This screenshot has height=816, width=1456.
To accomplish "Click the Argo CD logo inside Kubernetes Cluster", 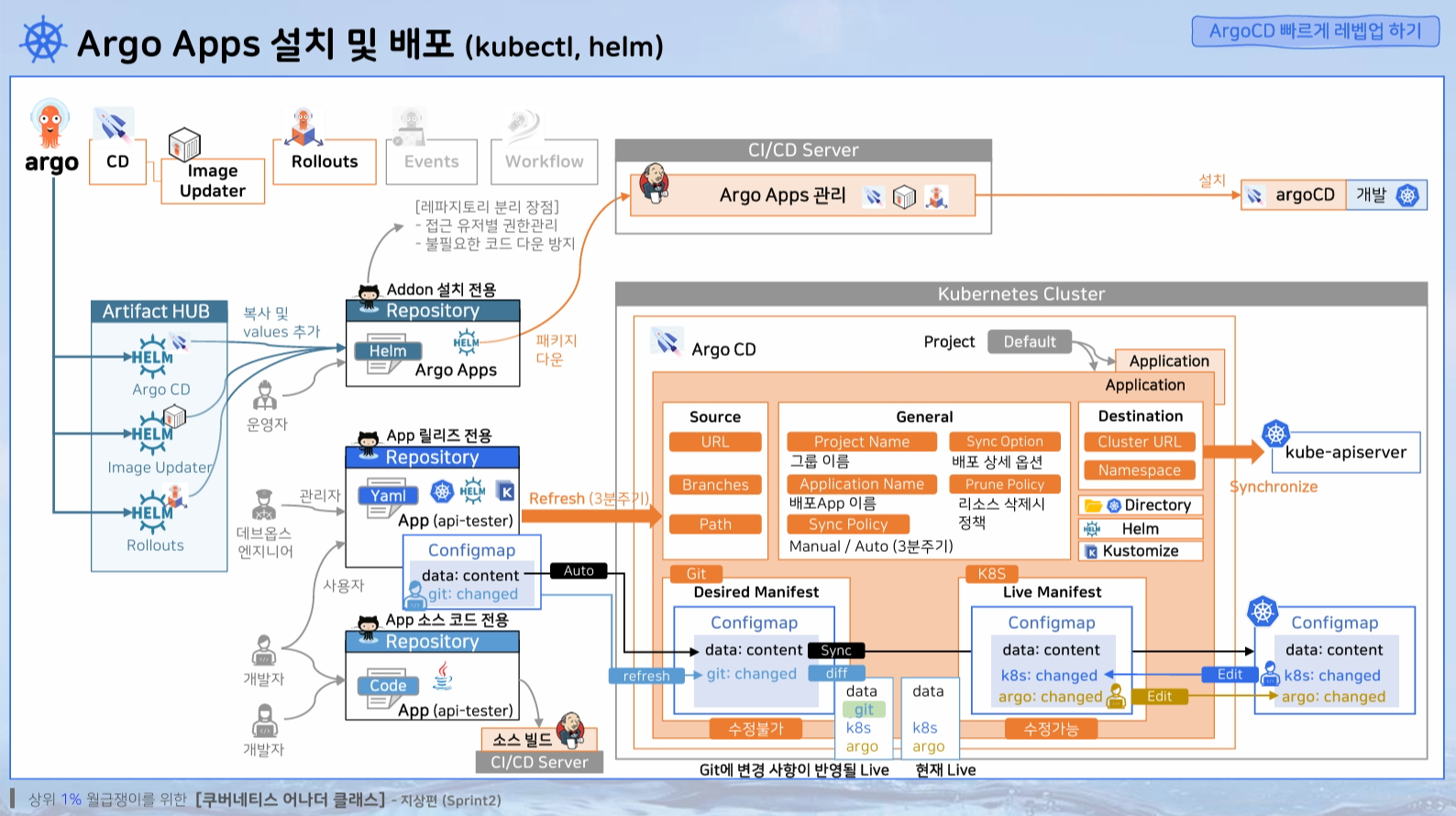I will pyautogui.click(x=667, y=342).
